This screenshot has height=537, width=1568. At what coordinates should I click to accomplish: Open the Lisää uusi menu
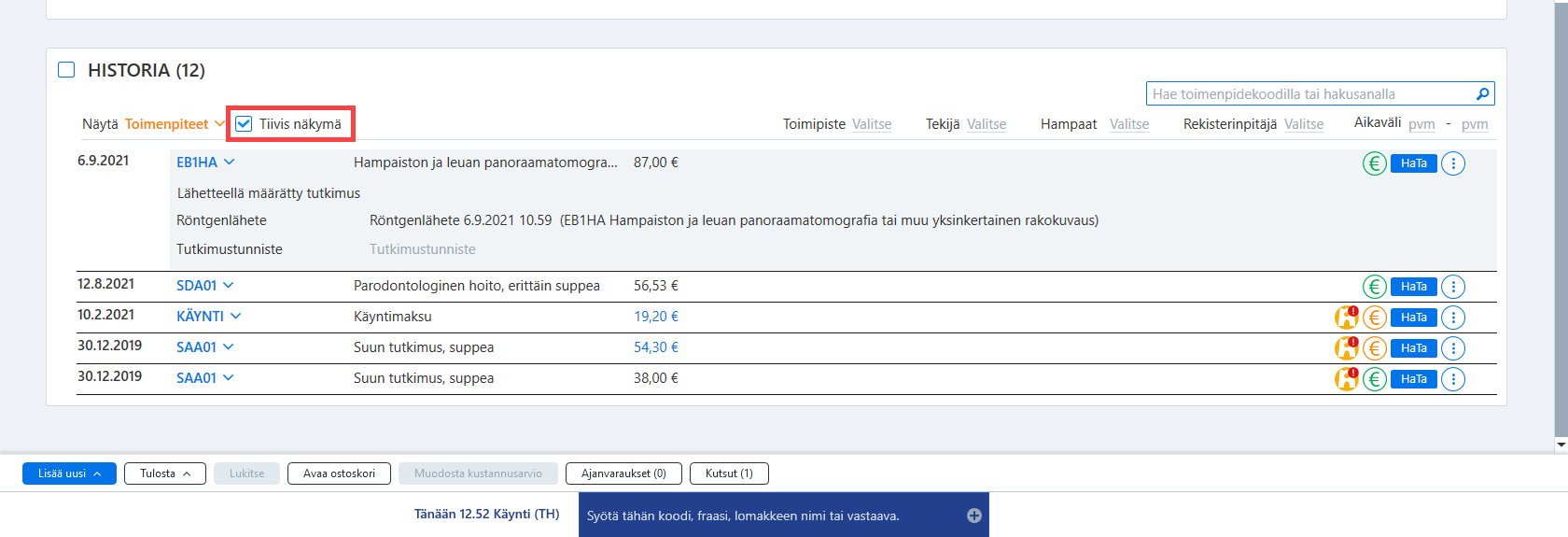[x=69, y=473]
